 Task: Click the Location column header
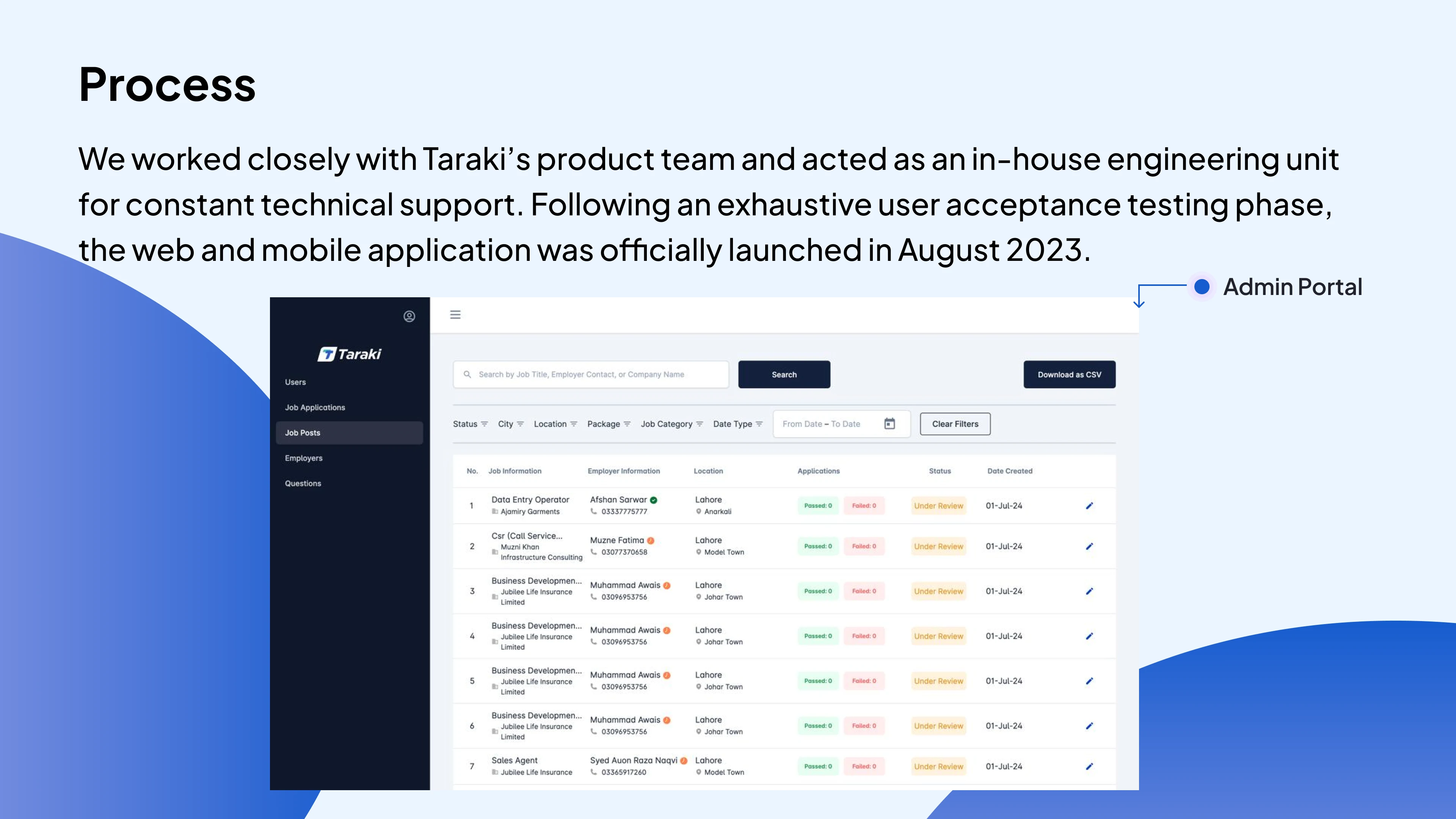point(708,471)
